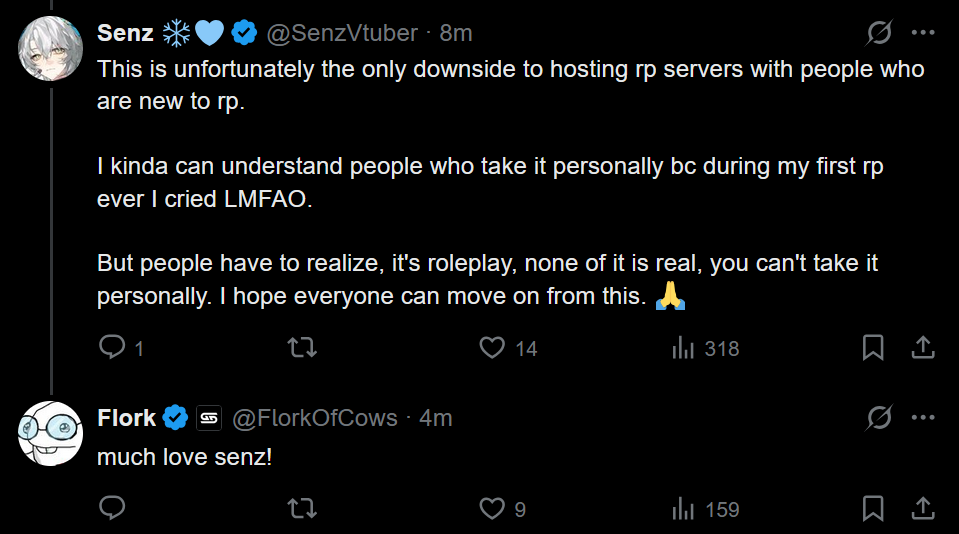
Task: Like Senz's tweet with 14 likes
Action: click(x=491, y=347)
